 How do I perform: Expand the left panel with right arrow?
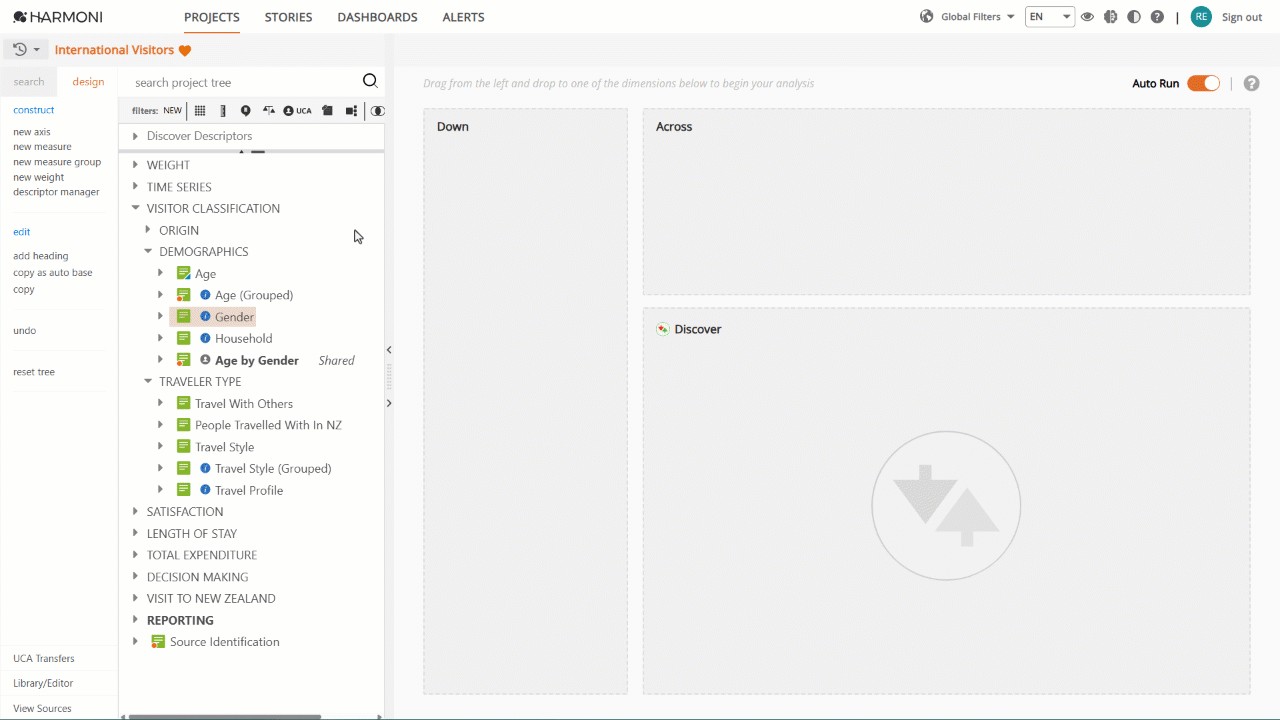click(389, 403)
